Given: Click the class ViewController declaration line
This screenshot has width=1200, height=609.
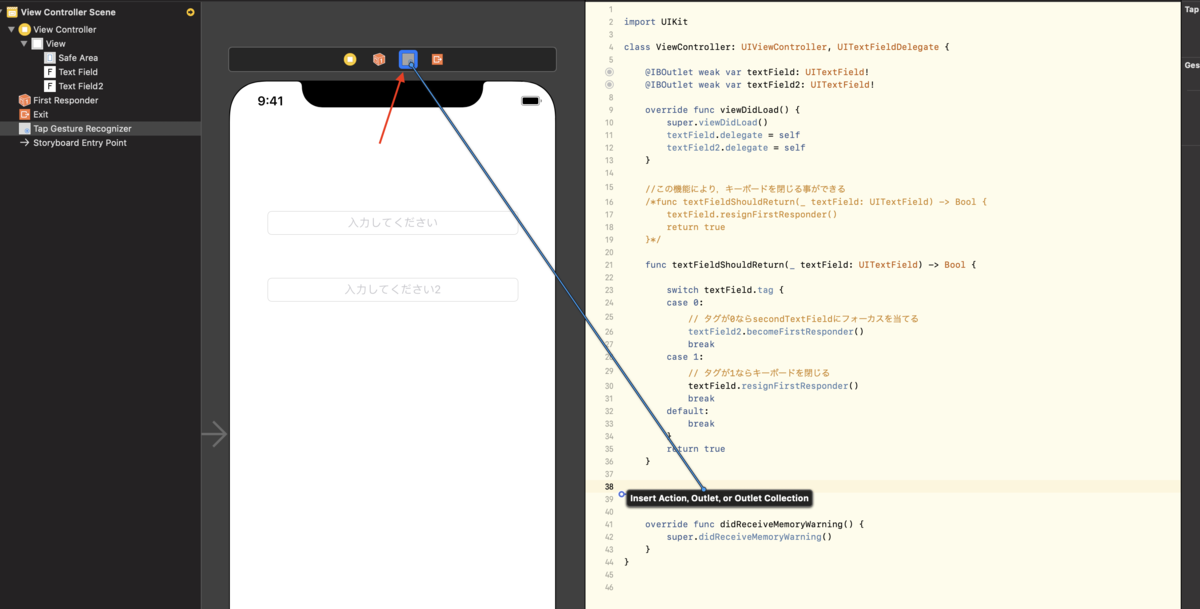Looking at the screenshot, I should 786,47.
